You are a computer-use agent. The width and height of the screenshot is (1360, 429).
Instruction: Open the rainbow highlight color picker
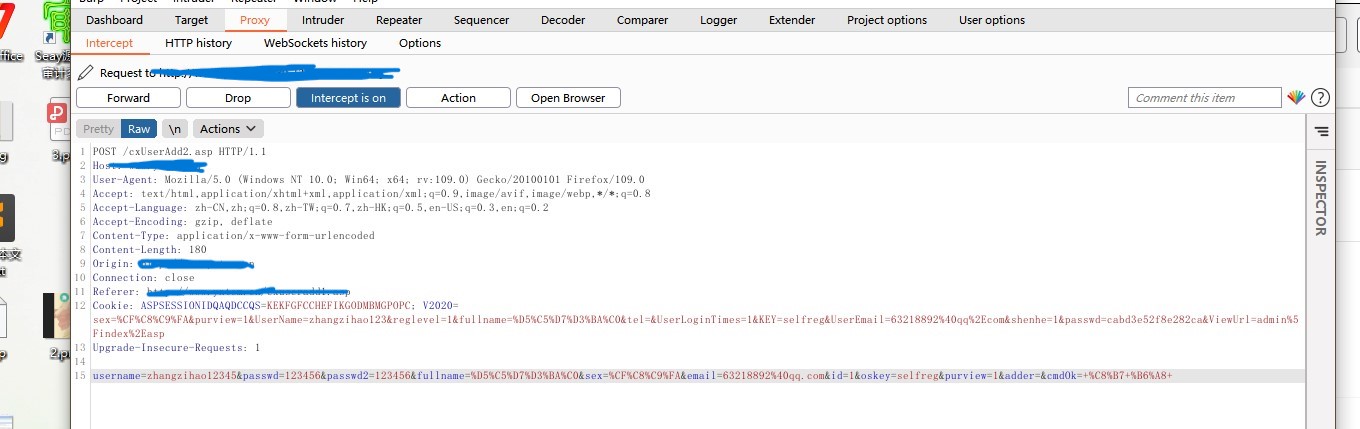click(x=1296, y=98)
